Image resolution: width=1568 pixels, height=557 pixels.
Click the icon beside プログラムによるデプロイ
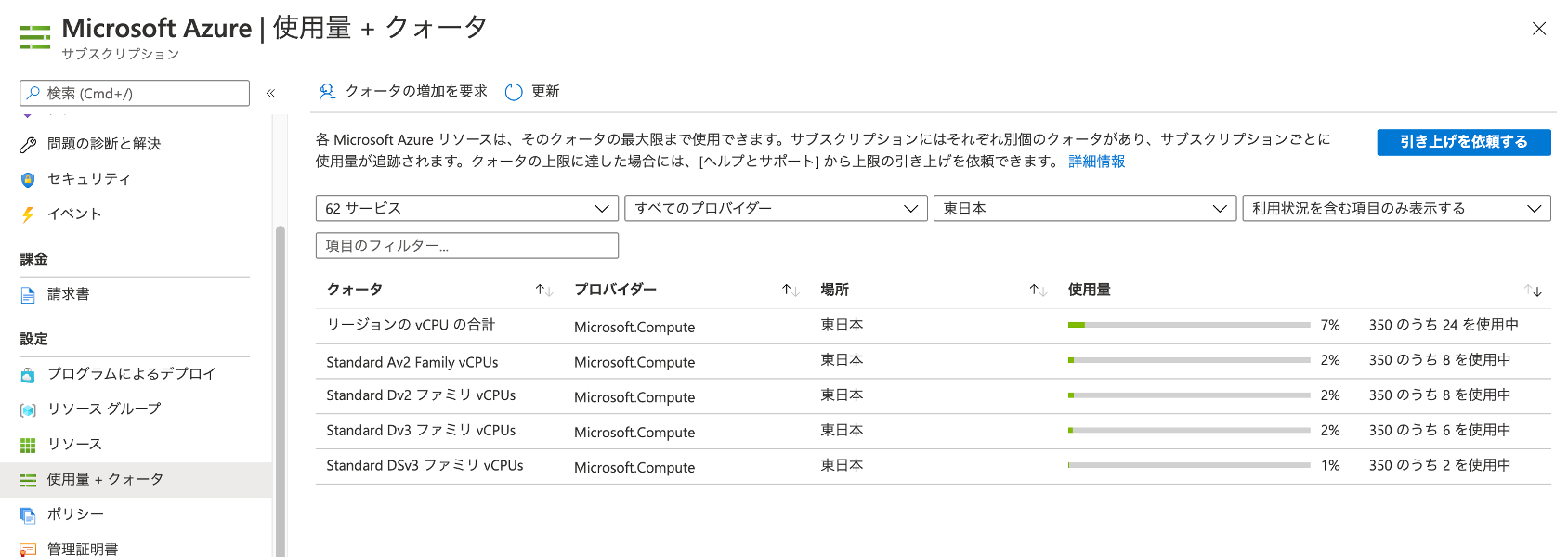[x=28, y=374]
